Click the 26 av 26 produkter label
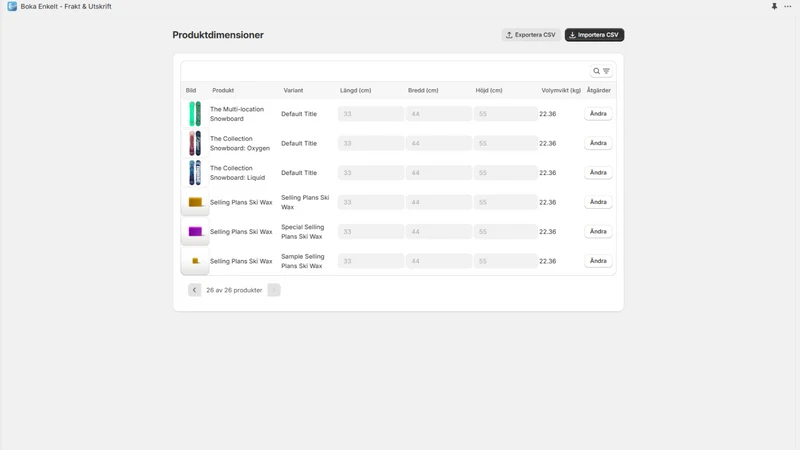Screen dimensions: 800x450 234,290
